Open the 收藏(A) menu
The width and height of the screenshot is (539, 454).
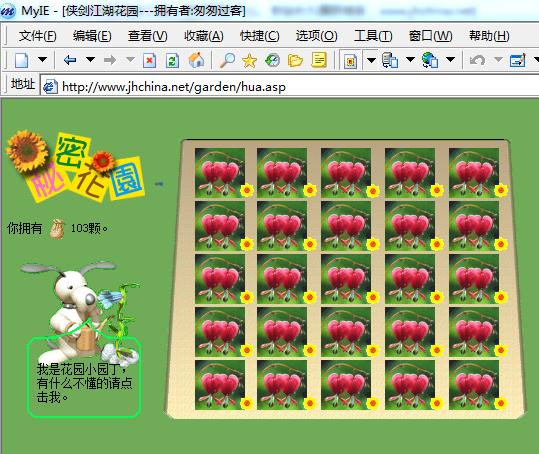204,36
